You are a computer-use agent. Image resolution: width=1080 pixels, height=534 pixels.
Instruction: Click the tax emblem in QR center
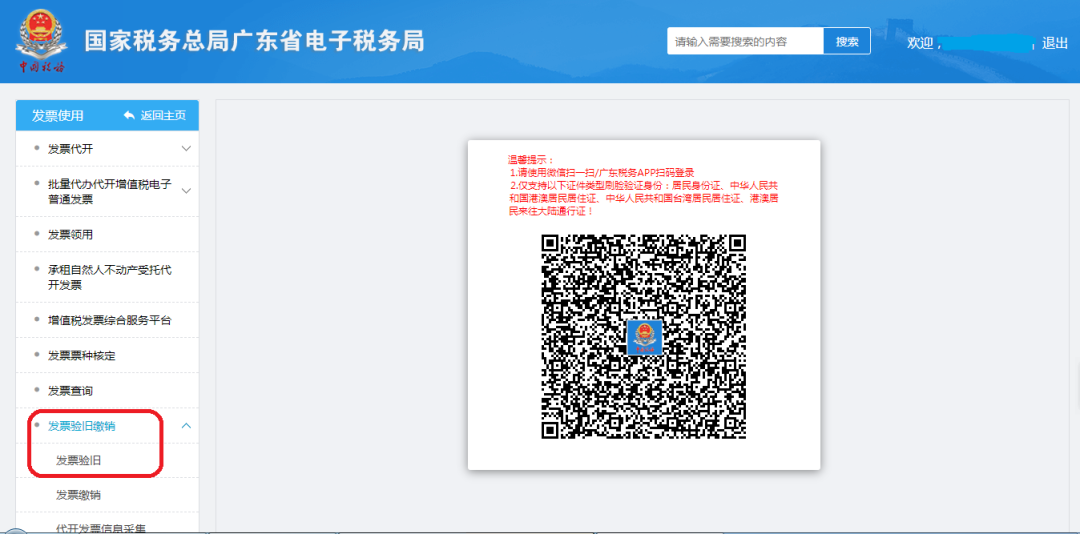coord(644,337)
